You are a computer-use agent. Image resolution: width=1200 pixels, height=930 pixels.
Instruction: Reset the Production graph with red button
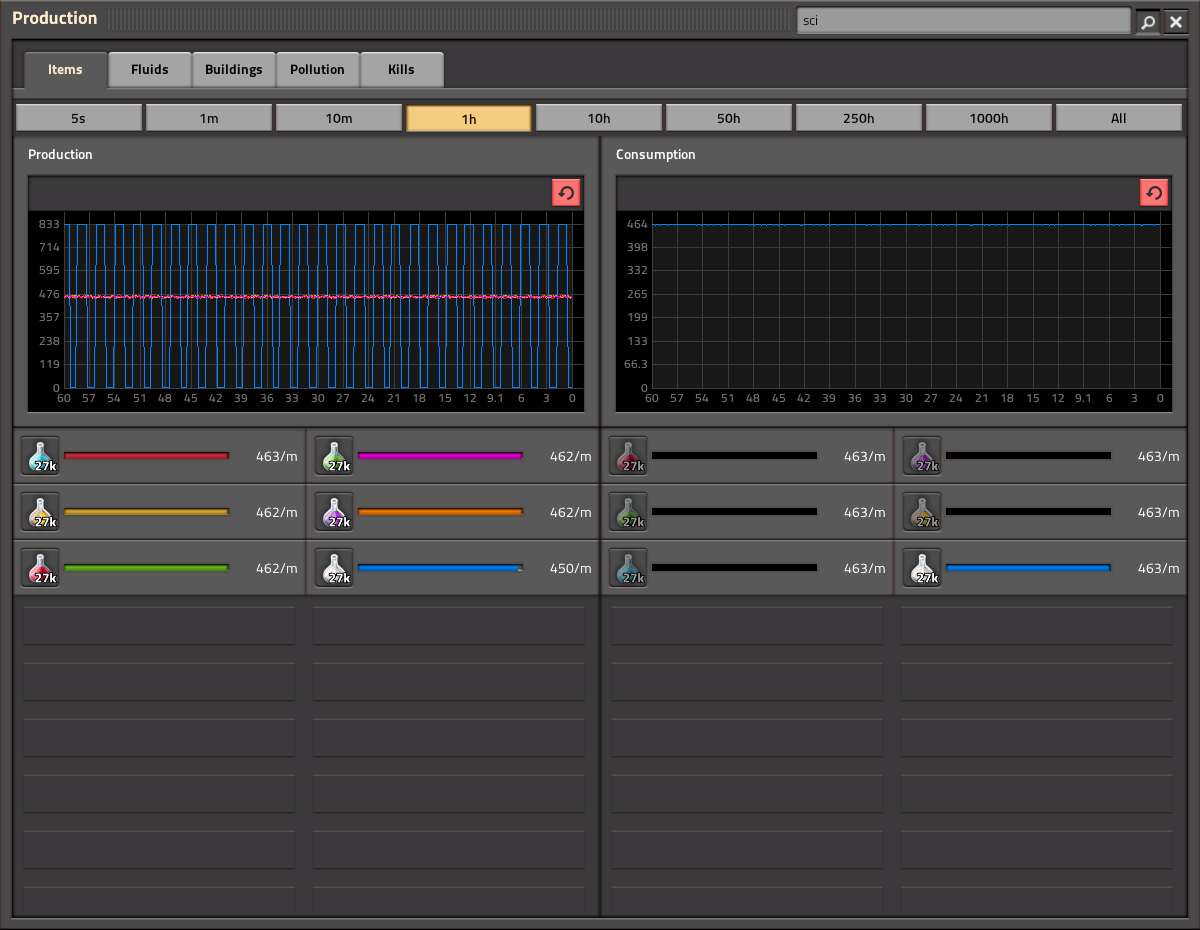566,193
